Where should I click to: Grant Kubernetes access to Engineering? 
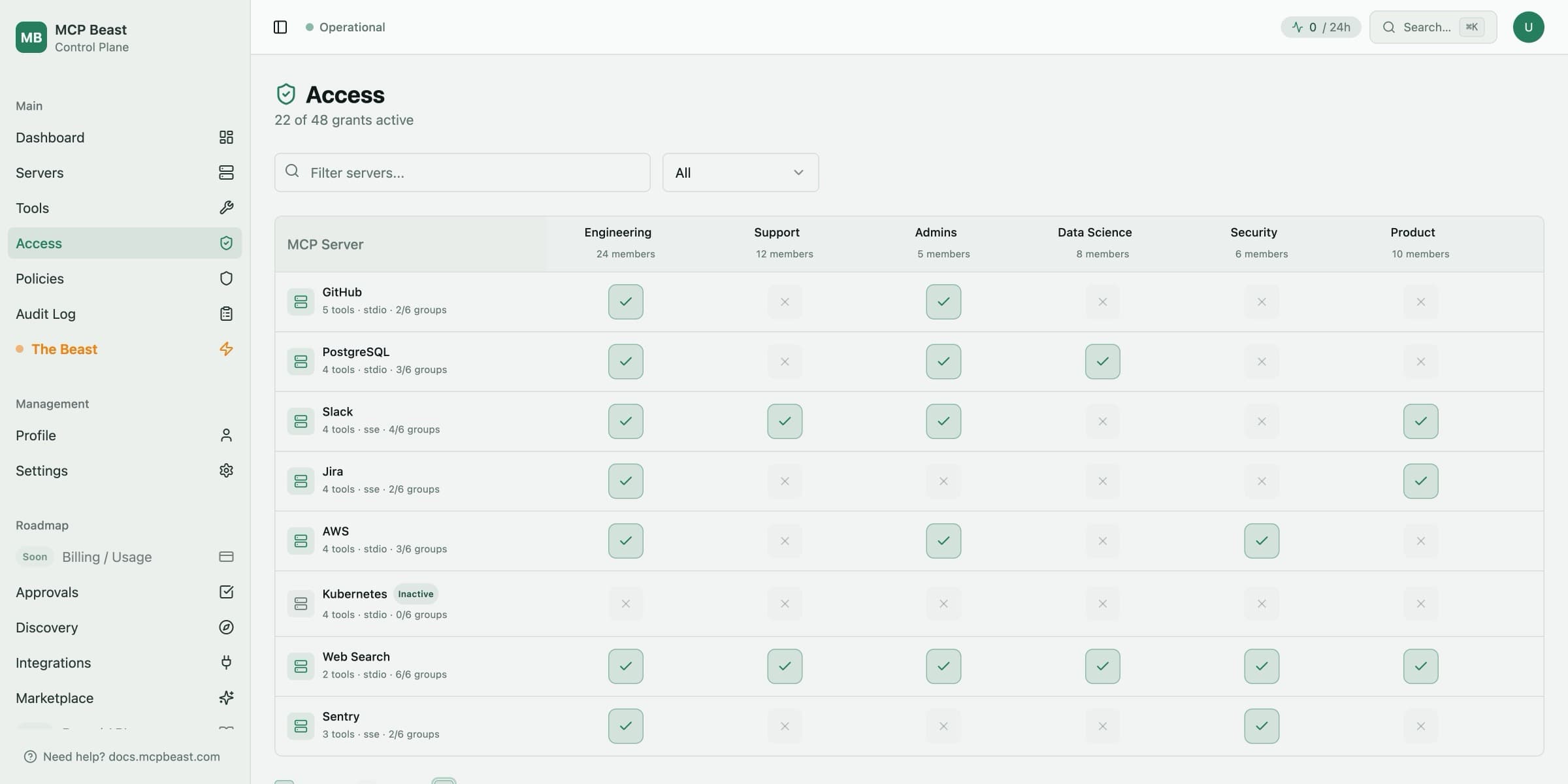pos(626,604)
